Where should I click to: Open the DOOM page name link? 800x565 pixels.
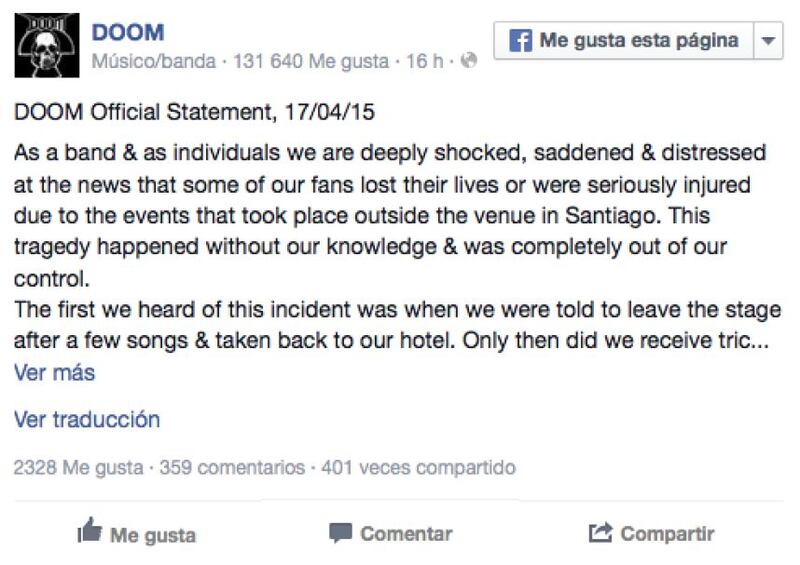click(128, 33)
